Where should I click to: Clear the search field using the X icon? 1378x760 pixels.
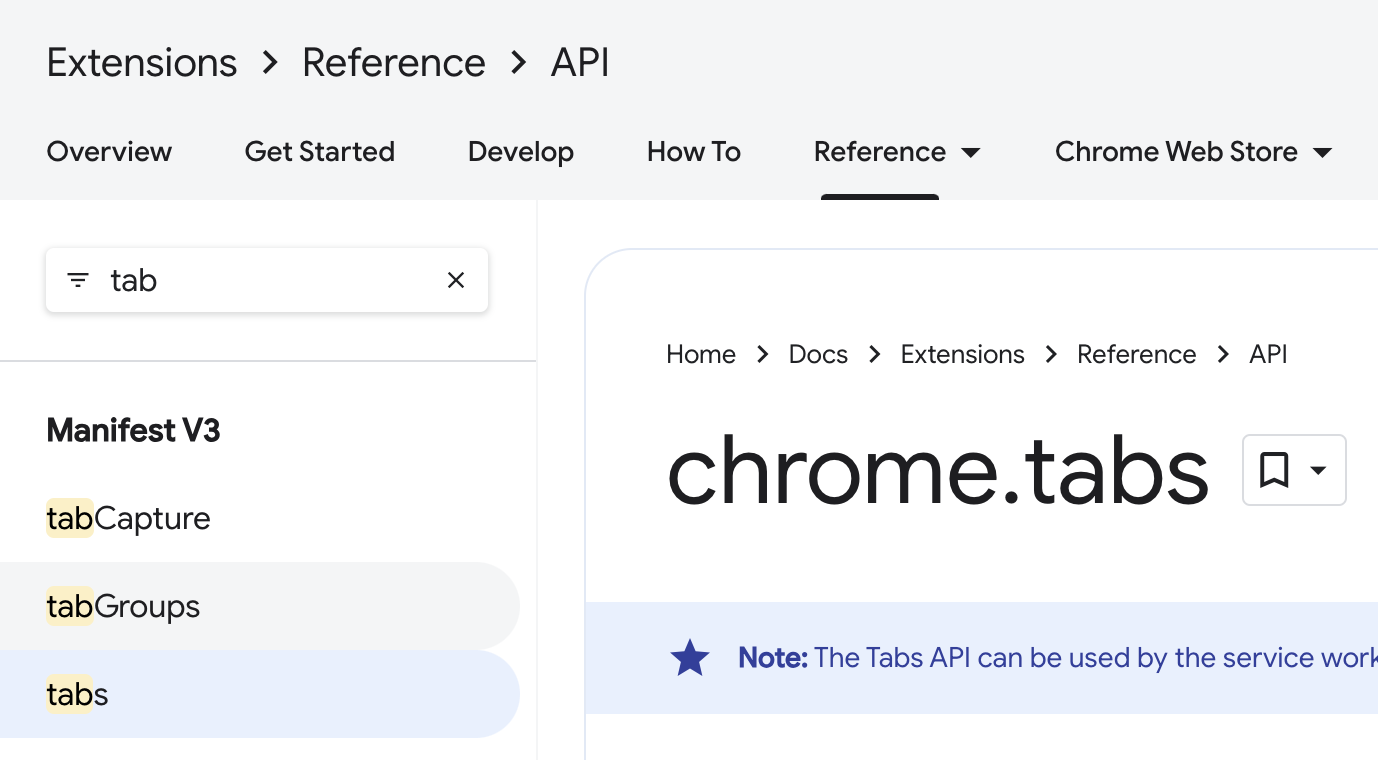pos(456,280)
